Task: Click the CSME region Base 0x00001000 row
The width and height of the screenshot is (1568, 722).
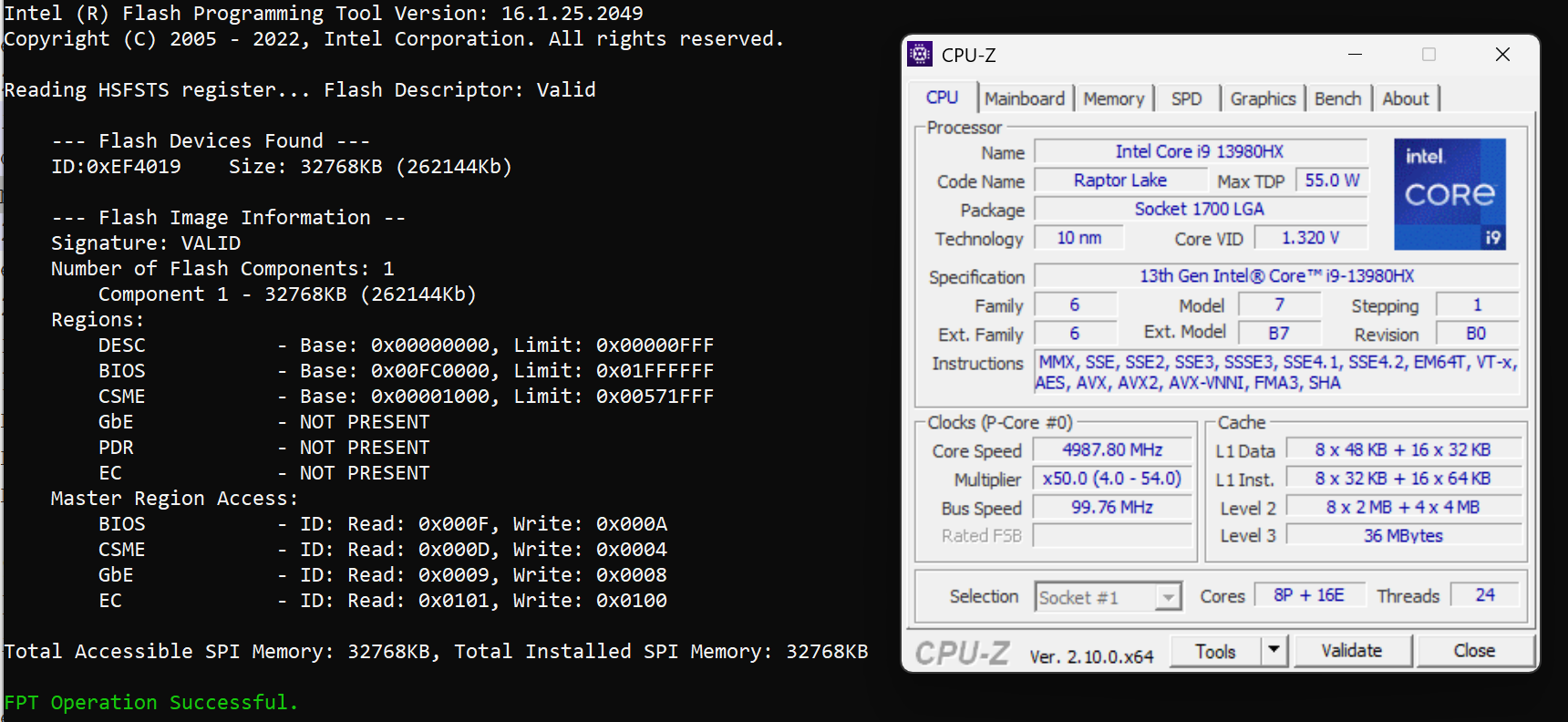Action: pyautogui.click(x=406, y=396)
